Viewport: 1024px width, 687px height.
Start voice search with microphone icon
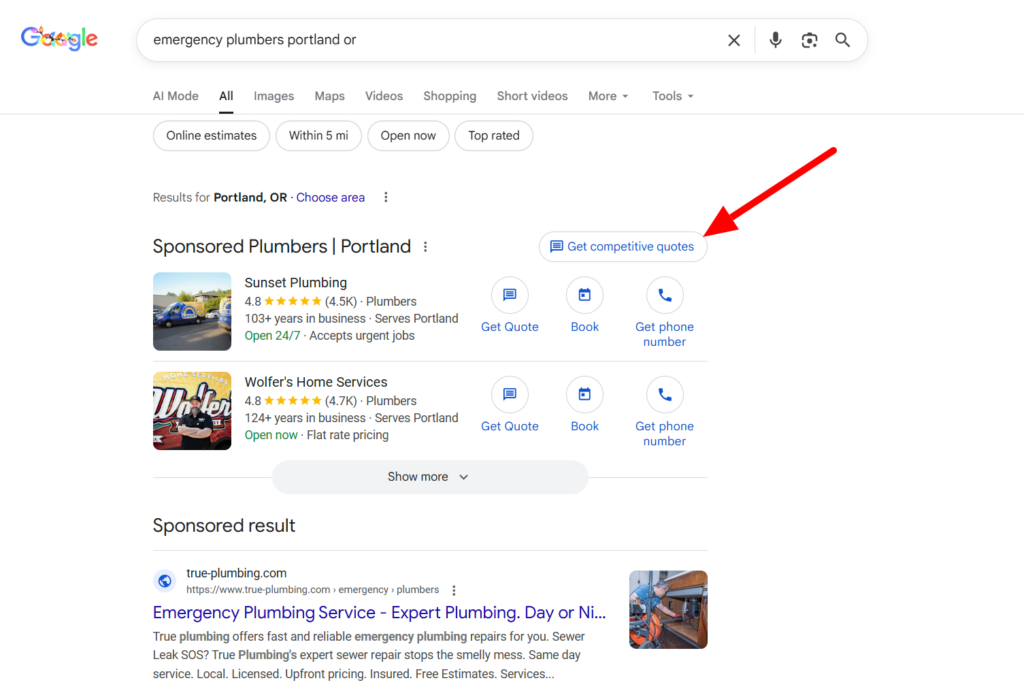775,40
